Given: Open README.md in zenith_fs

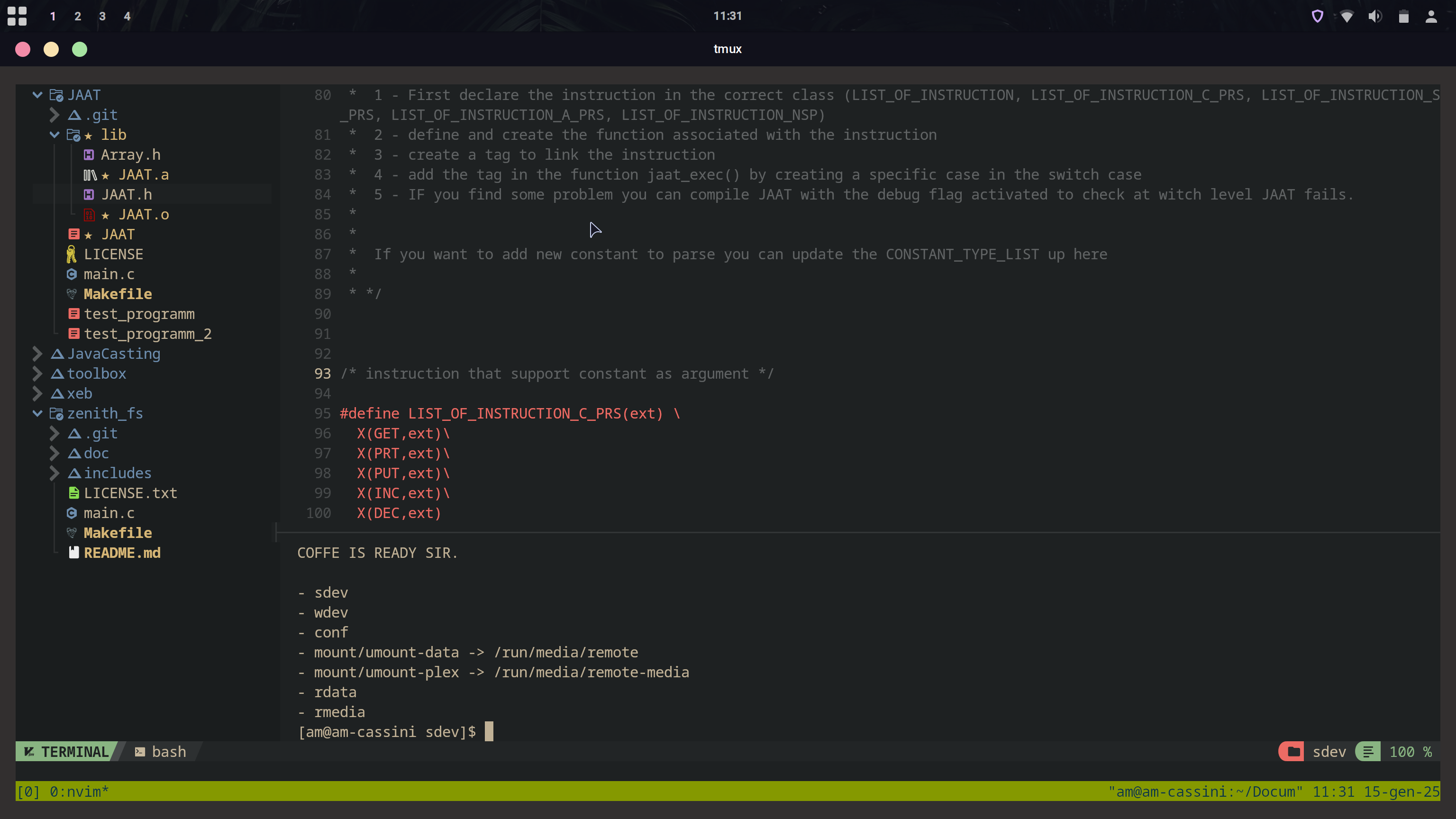Looking at the screenshot, I should click(x=122, y=553).
